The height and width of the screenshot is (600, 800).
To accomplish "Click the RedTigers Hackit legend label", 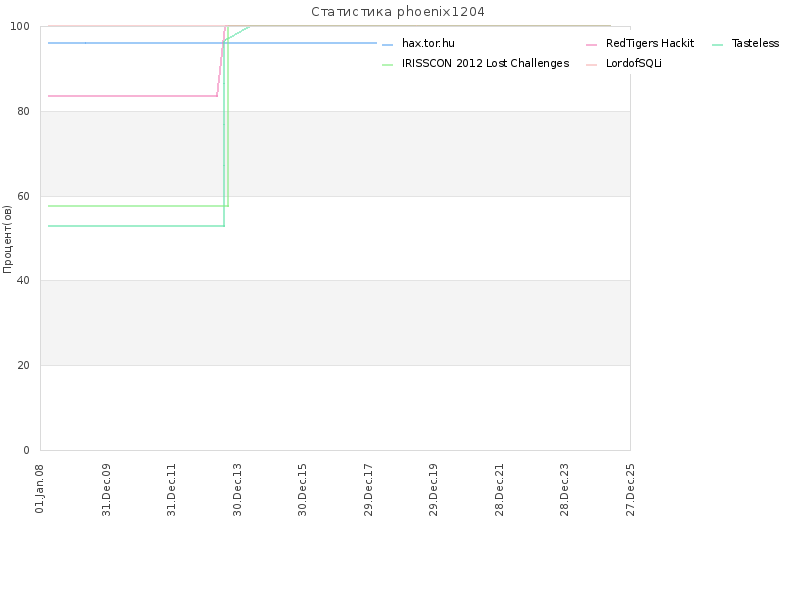I will (x=649, y=44).
